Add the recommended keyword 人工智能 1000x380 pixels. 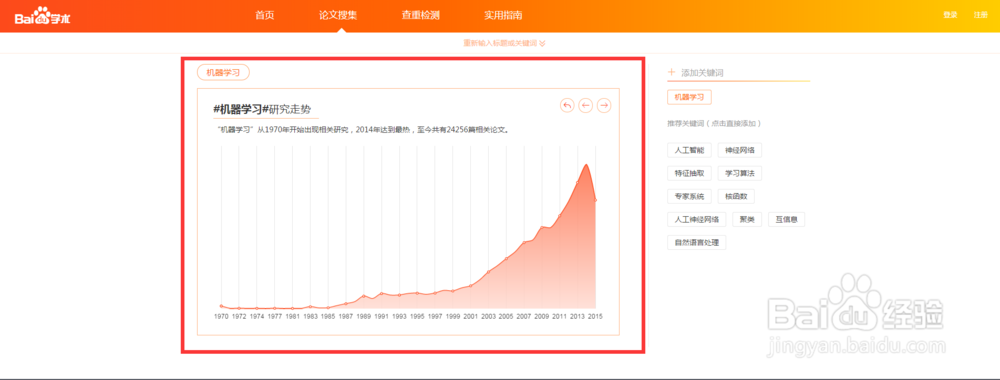(689, 150)
